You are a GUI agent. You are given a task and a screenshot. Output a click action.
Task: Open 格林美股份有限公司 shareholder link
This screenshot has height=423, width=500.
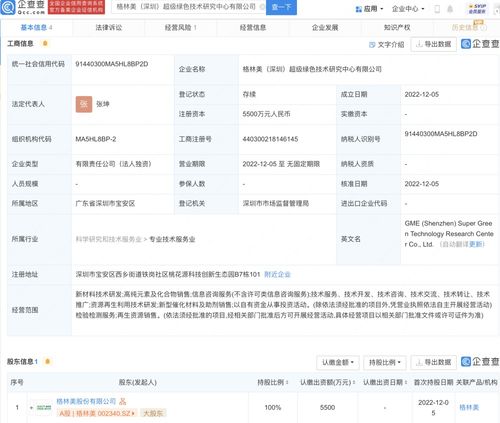click(x=86, y=401)
